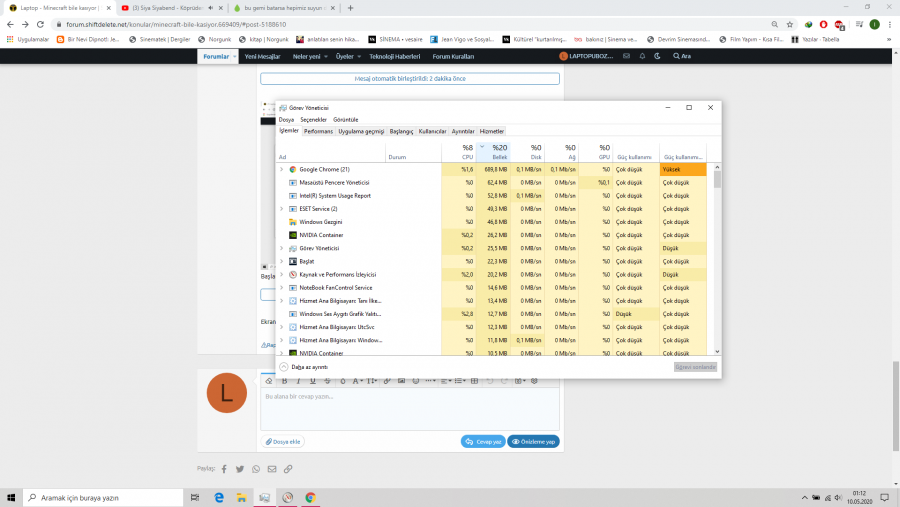Insert image in the reply editor

tap(401, 381)
